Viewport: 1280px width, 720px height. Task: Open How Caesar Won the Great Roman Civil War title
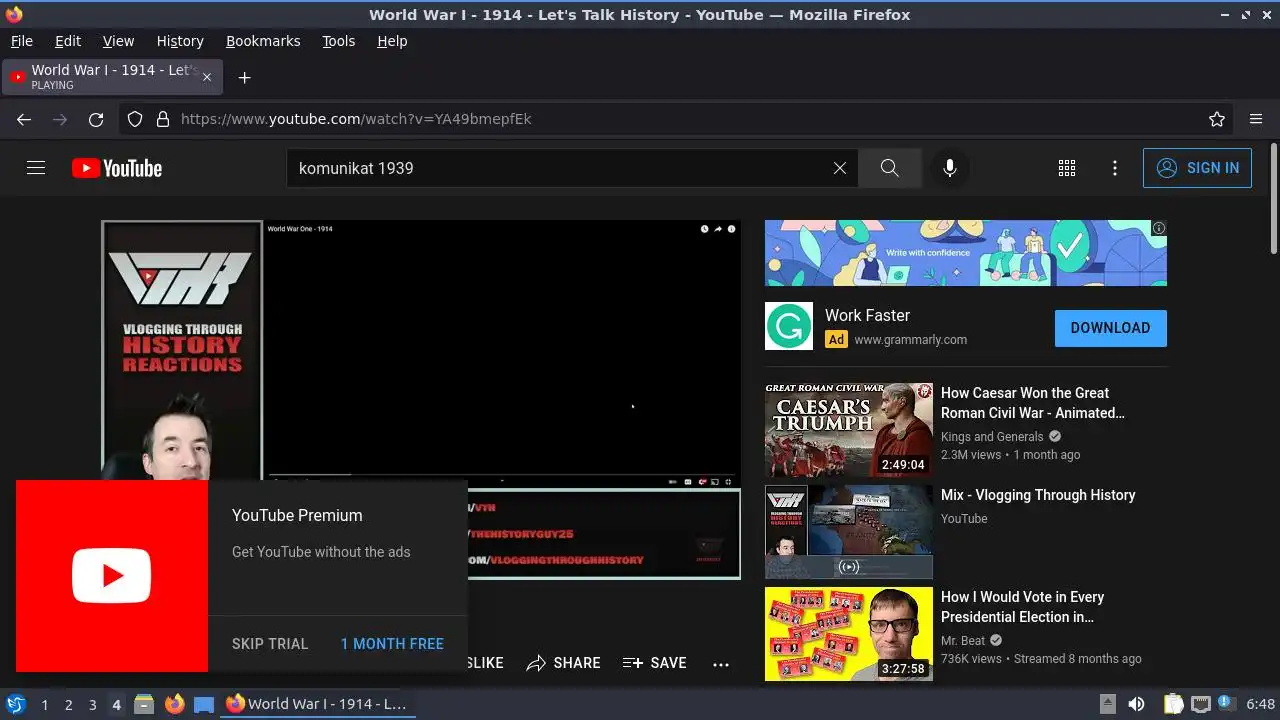[1033, 403]
